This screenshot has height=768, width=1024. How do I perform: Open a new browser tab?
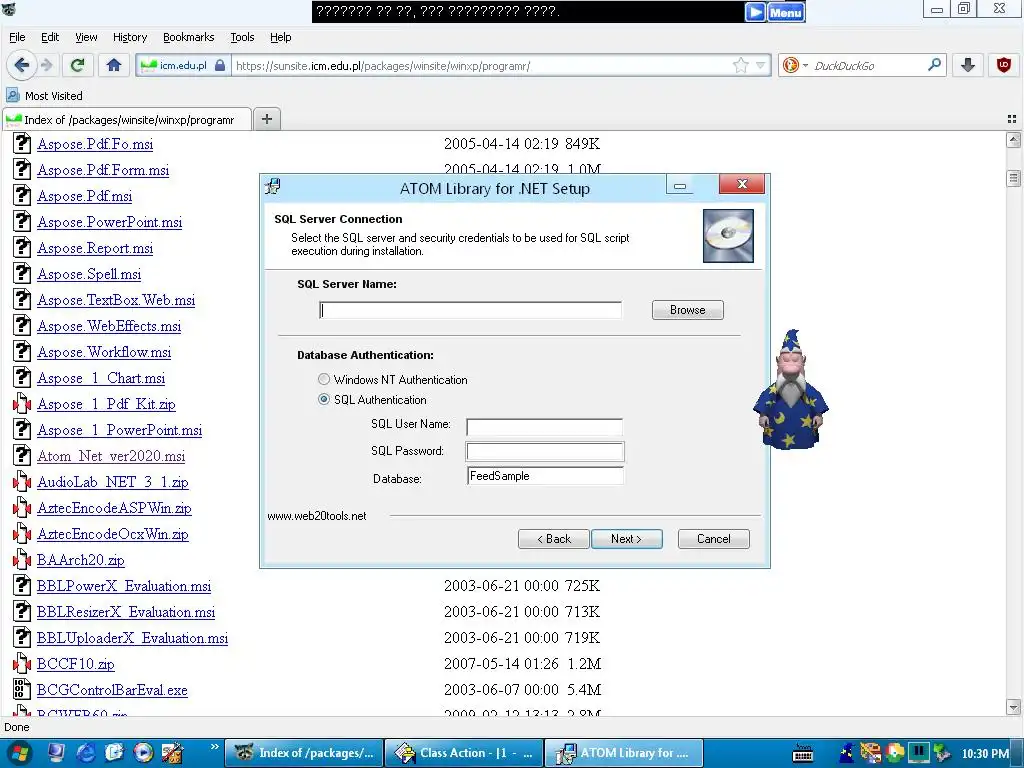tap(266, 119)
